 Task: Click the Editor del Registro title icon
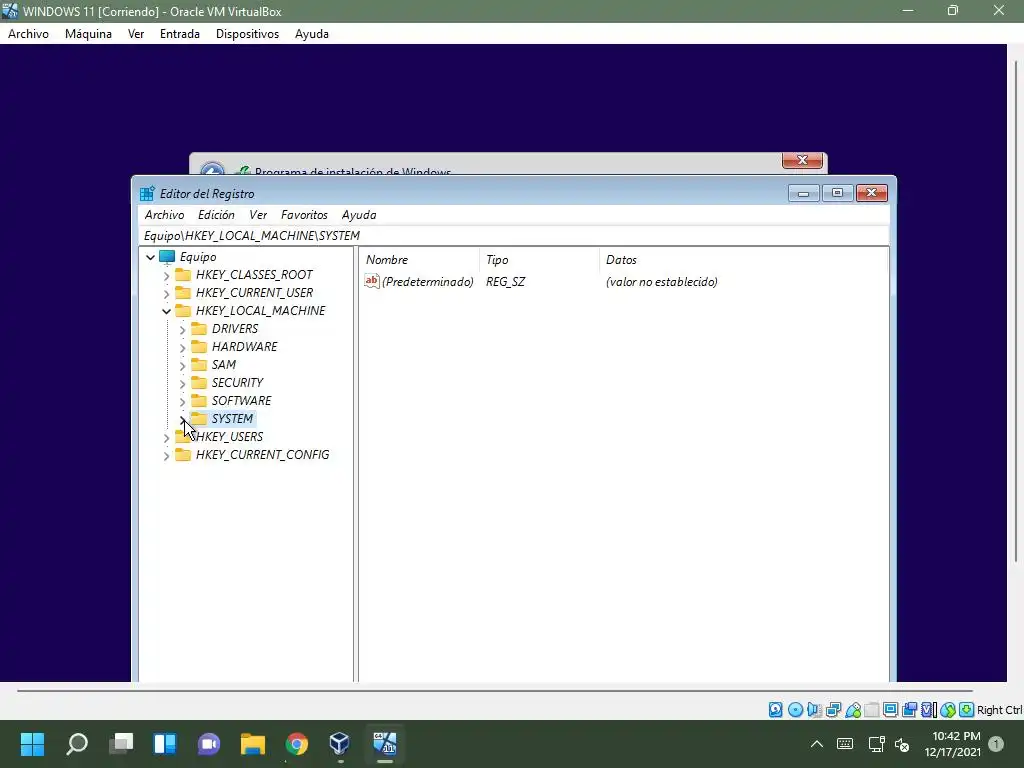pos(147,193)
